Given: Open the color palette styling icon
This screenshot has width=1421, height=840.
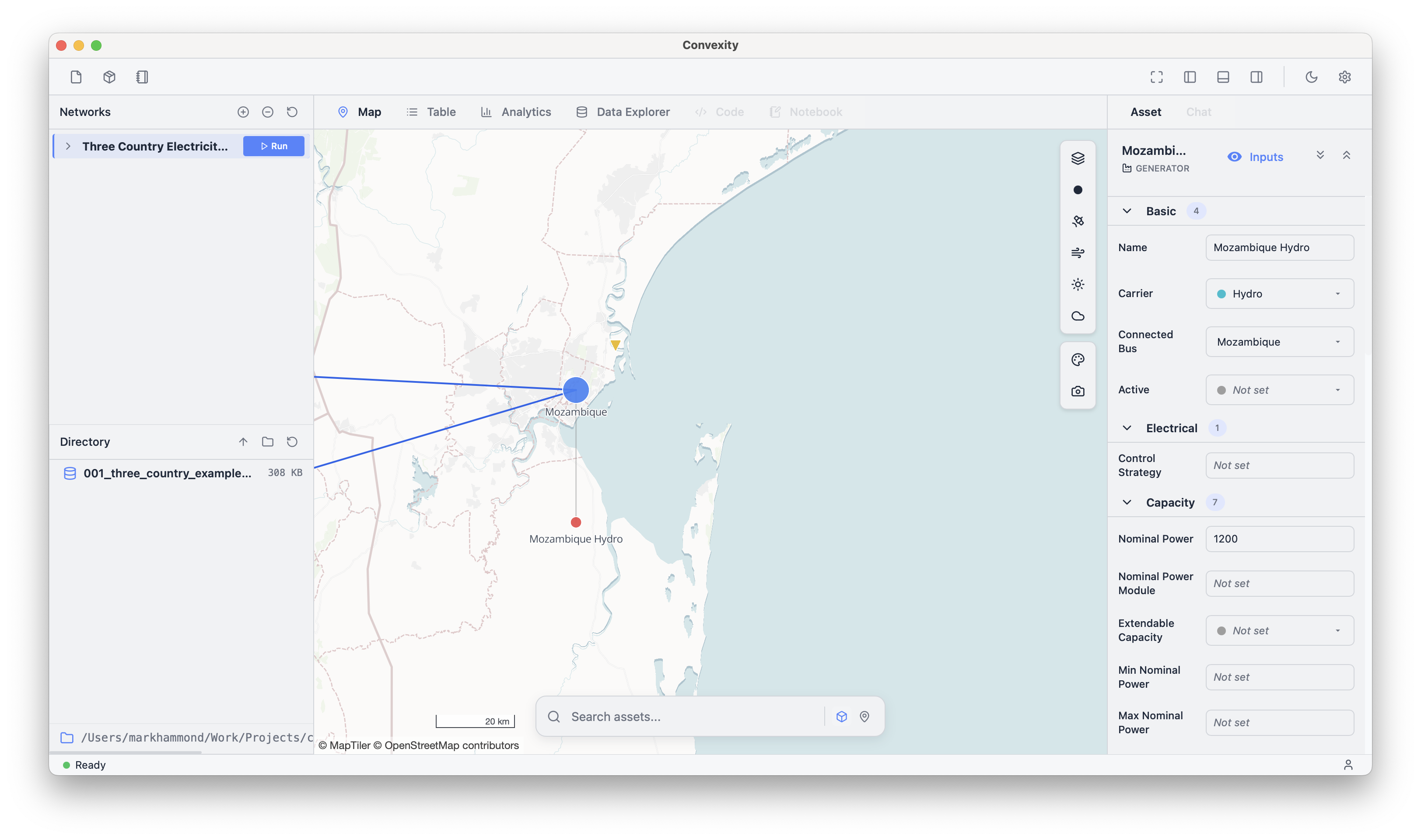Looking at the screenshot, I should 1078,360.
